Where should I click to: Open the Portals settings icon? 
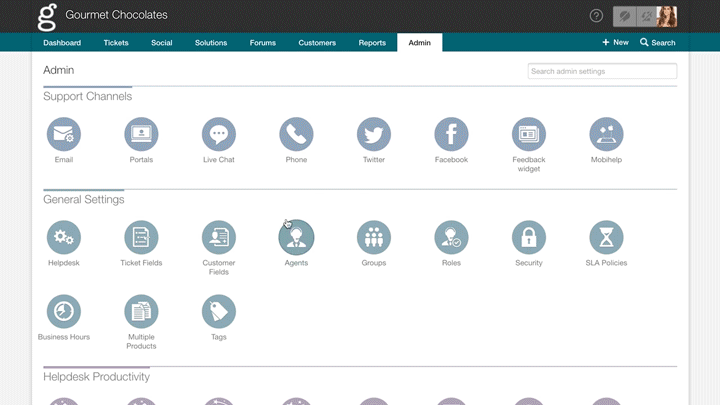pyautogui.click(x=141, y=134)
